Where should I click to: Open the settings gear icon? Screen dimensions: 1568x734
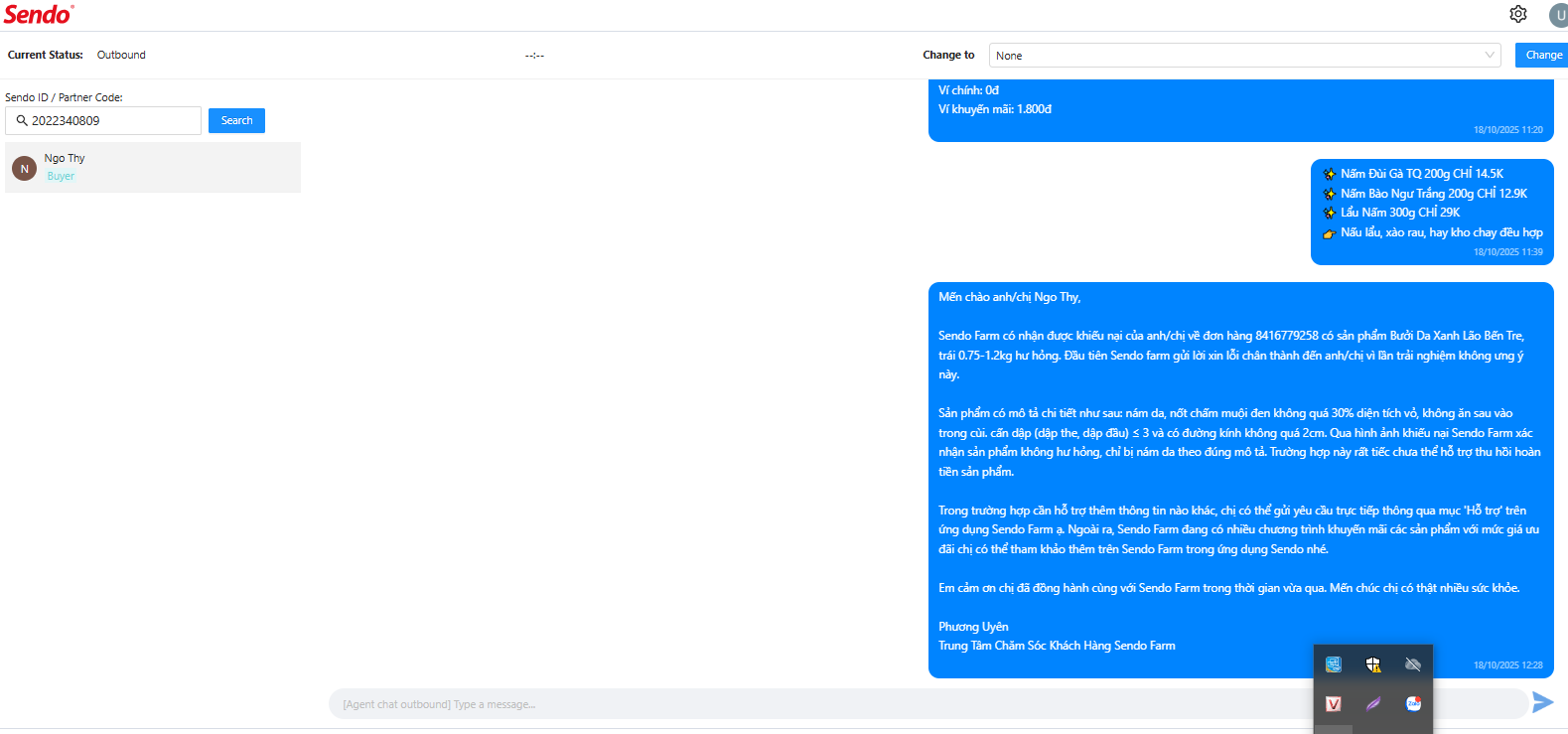click(1518, 14)
